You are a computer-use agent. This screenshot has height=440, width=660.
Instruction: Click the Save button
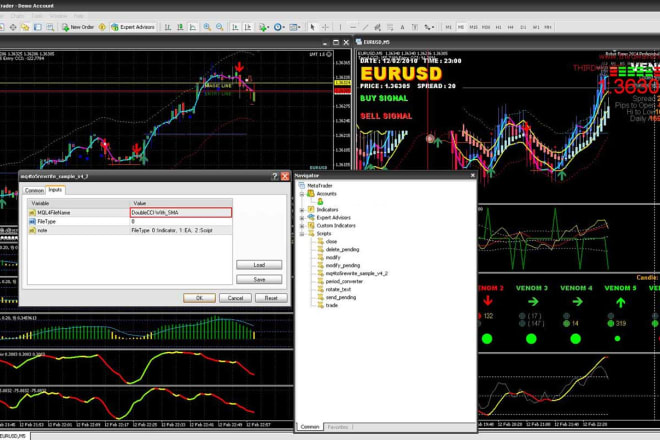click(x=259, y=280)
